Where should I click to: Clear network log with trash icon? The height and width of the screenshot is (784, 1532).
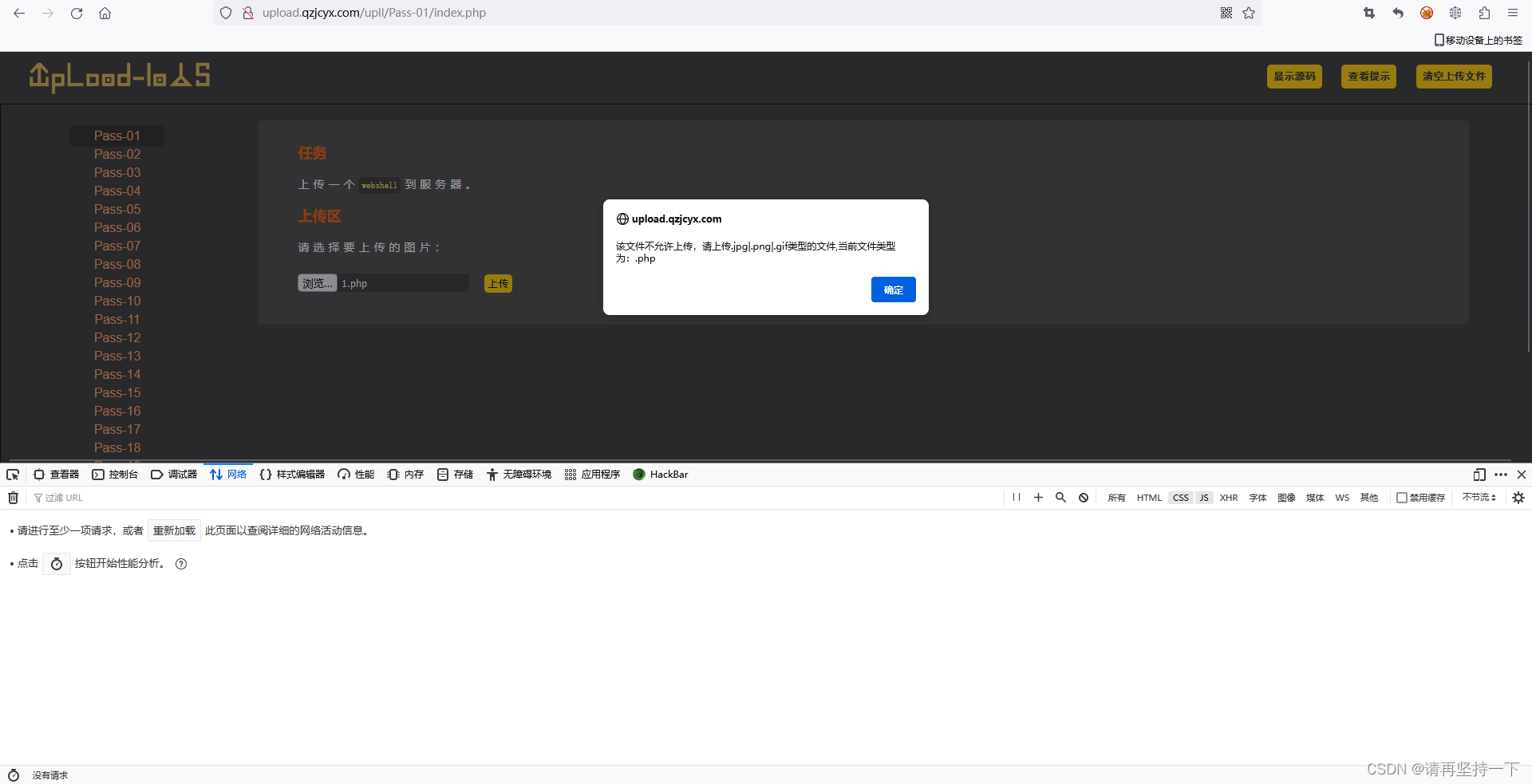pos(13,498)
